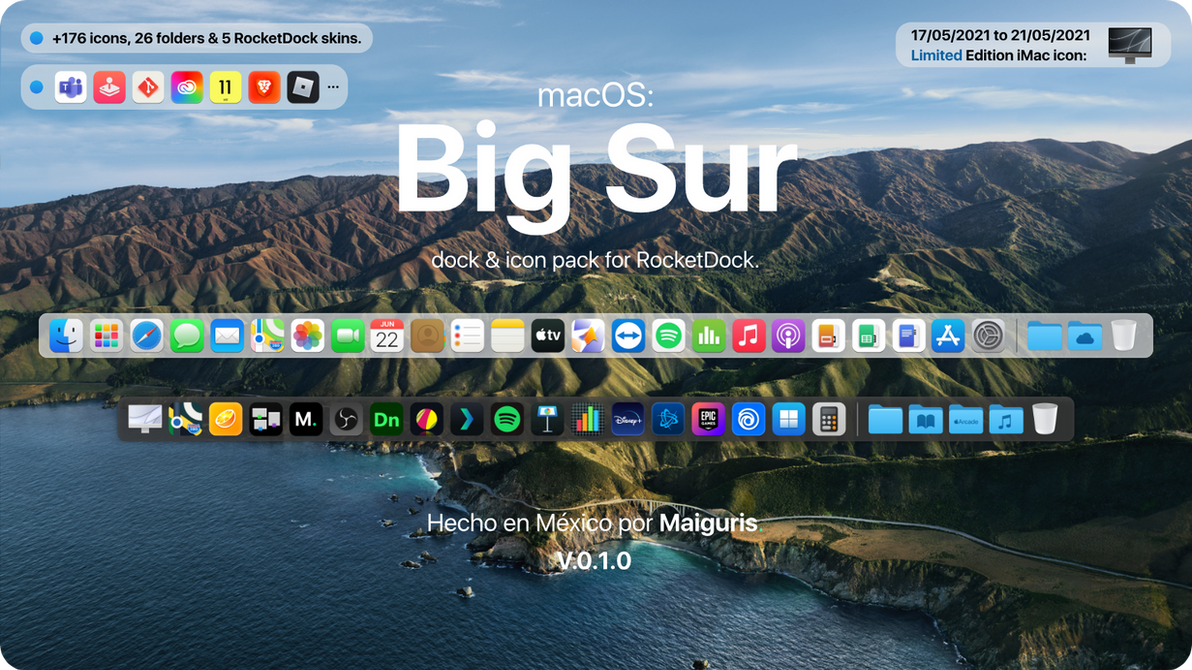Launch OBS Studio icon
Image resolution: width=1192 pixels, height=670 pixels.
point(346,419)
